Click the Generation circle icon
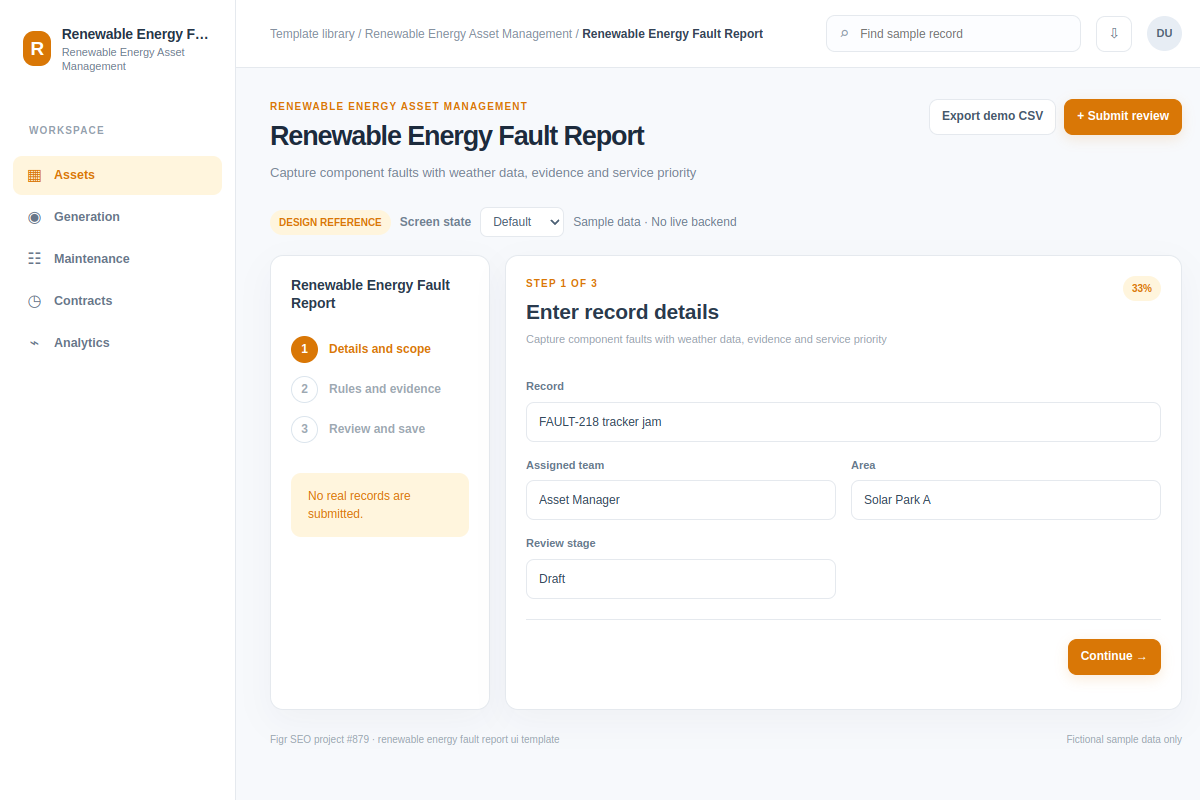 click(34, 217)
